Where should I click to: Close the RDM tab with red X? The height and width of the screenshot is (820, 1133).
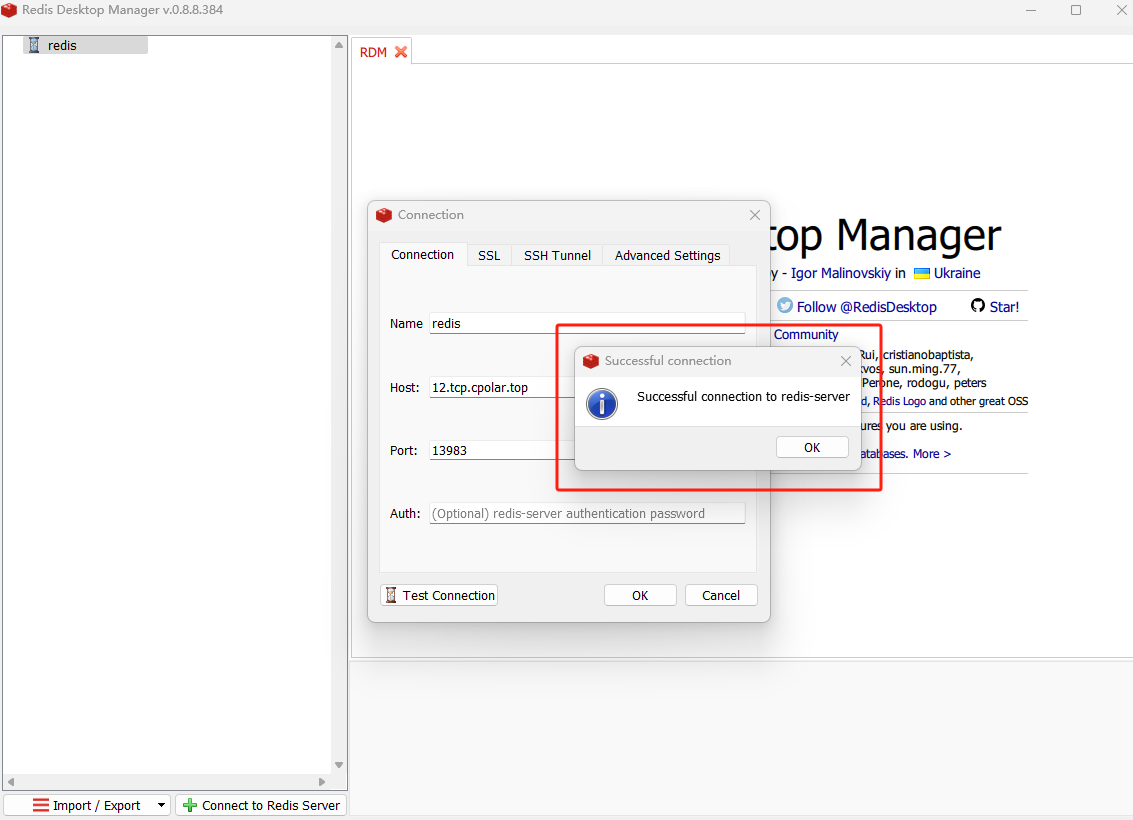pos(401,52)
